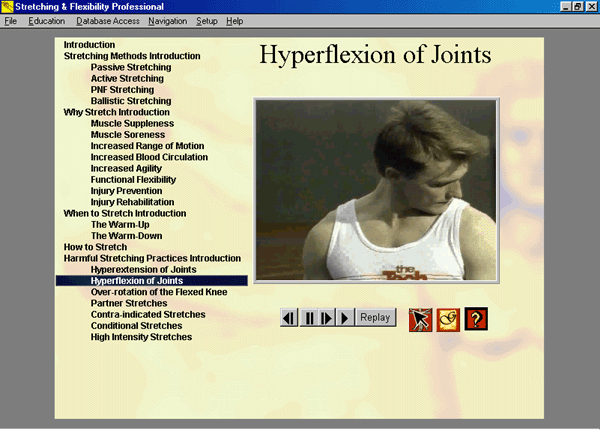Click the application icon in title bar
This screenshot has width=600, height=430.
coord(8,7)
